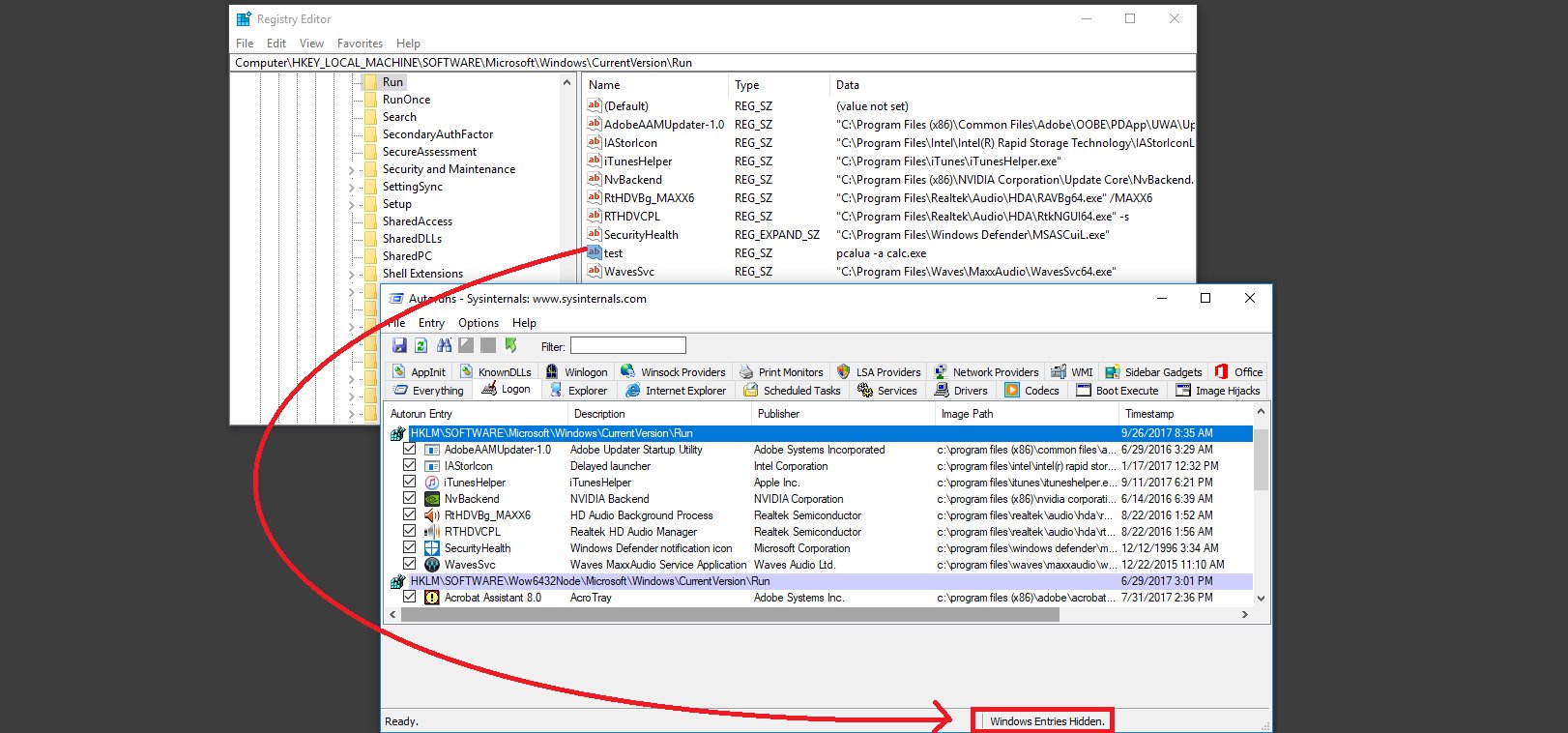Screen dimensions: 1568x733
Task: Open the Favorites menu in Registry Editor
Action: click(360, 44)
